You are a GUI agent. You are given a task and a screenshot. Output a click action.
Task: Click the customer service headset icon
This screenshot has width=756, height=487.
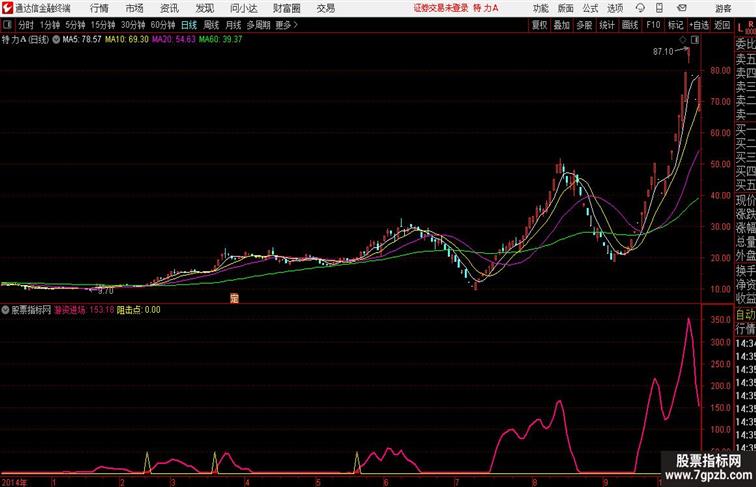[640, 8]
